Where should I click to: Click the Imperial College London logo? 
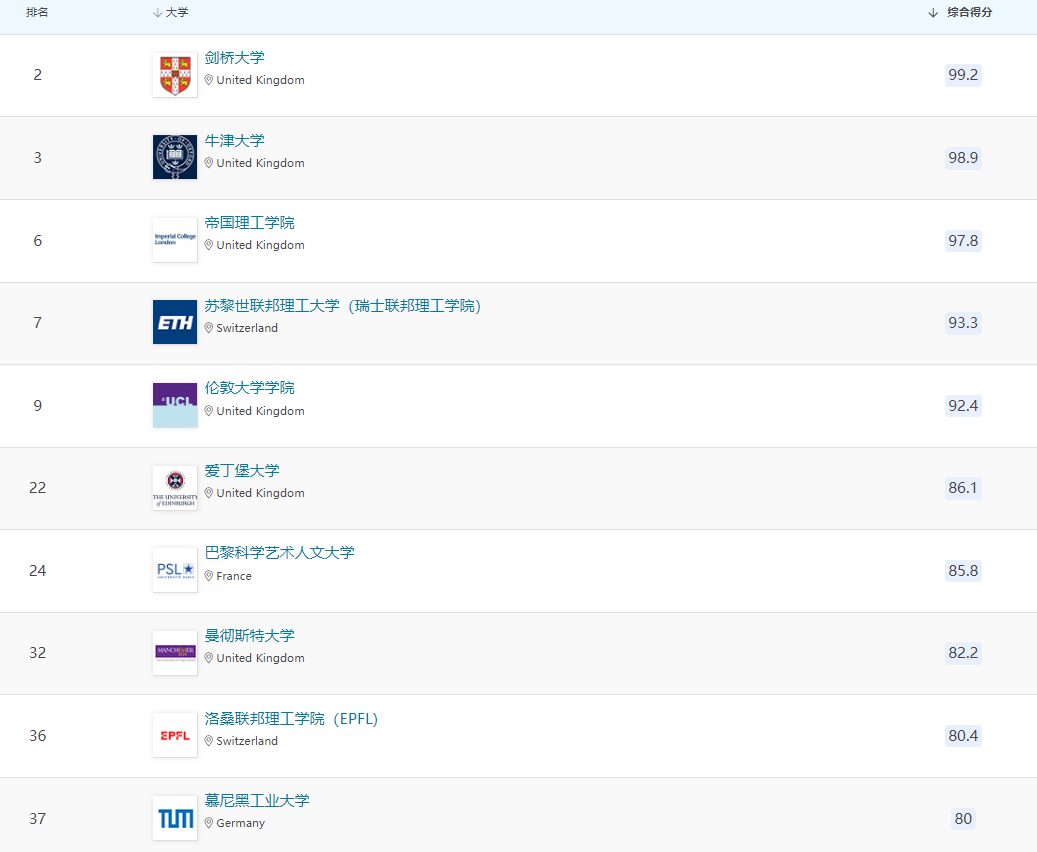pyautogui.click(x=175, y=239)
